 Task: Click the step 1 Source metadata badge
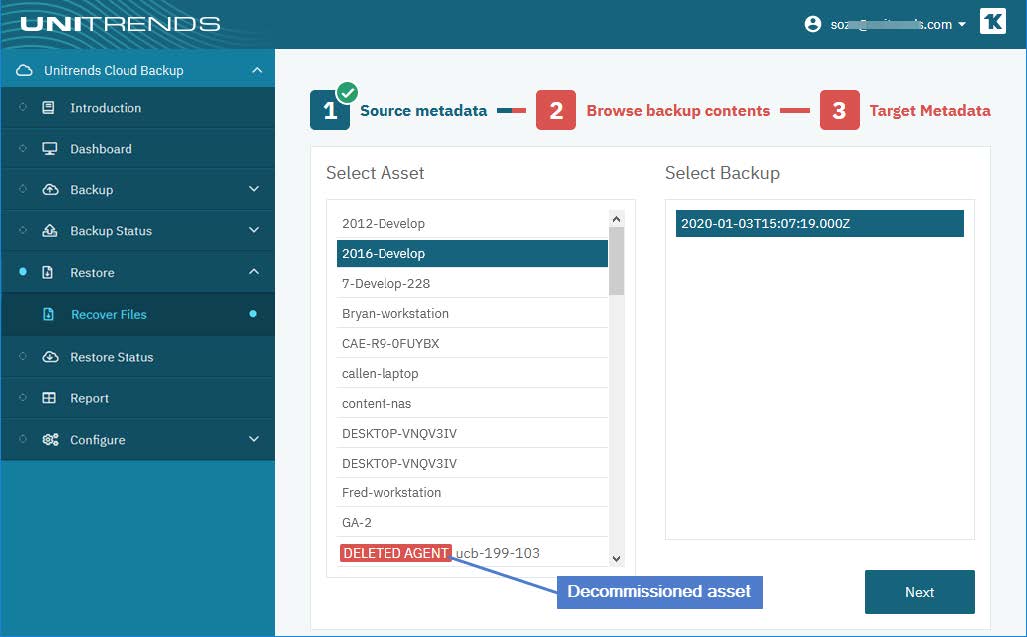click(330, 110)
